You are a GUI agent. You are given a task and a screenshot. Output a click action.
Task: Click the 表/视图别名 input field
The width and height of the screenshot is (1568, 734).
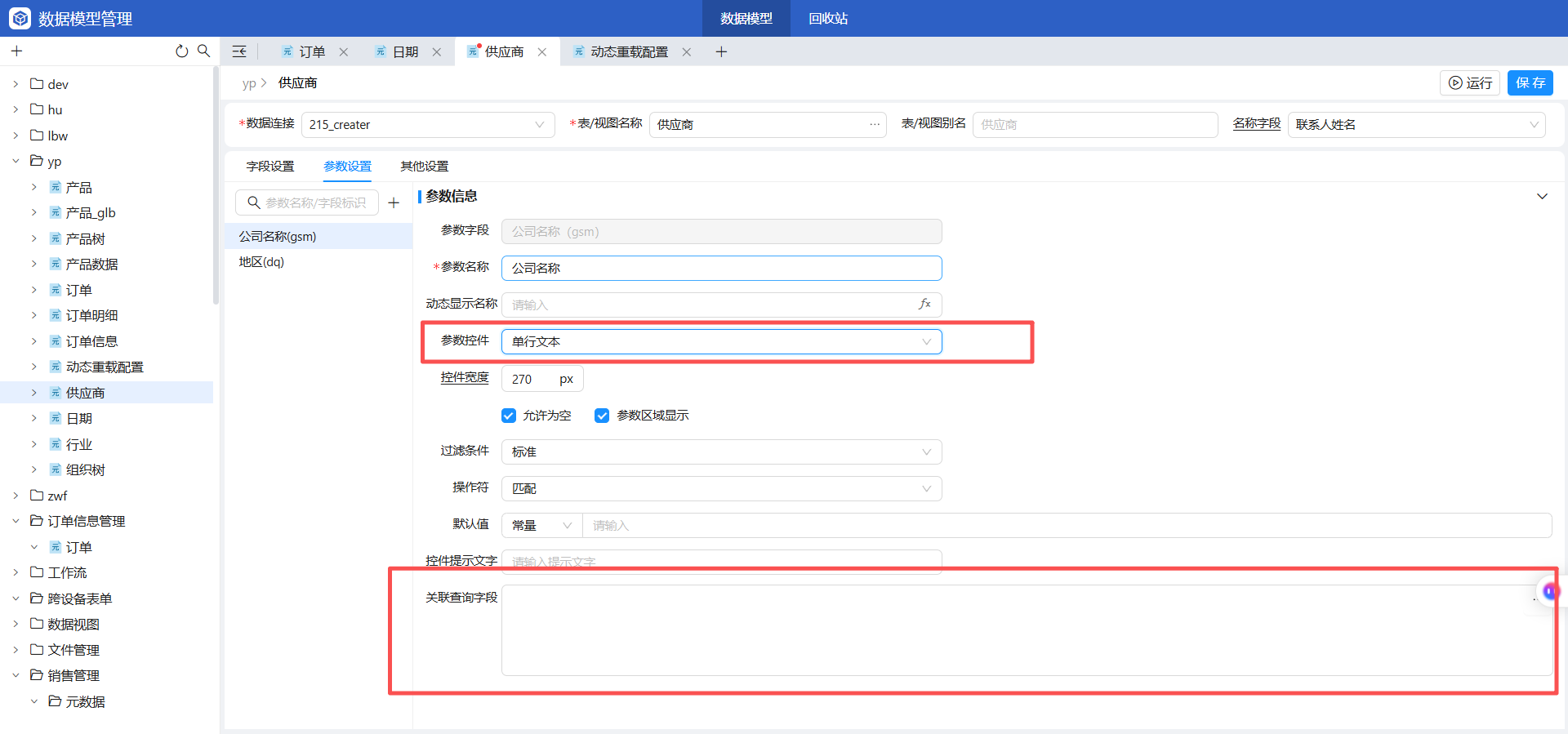1095,125
